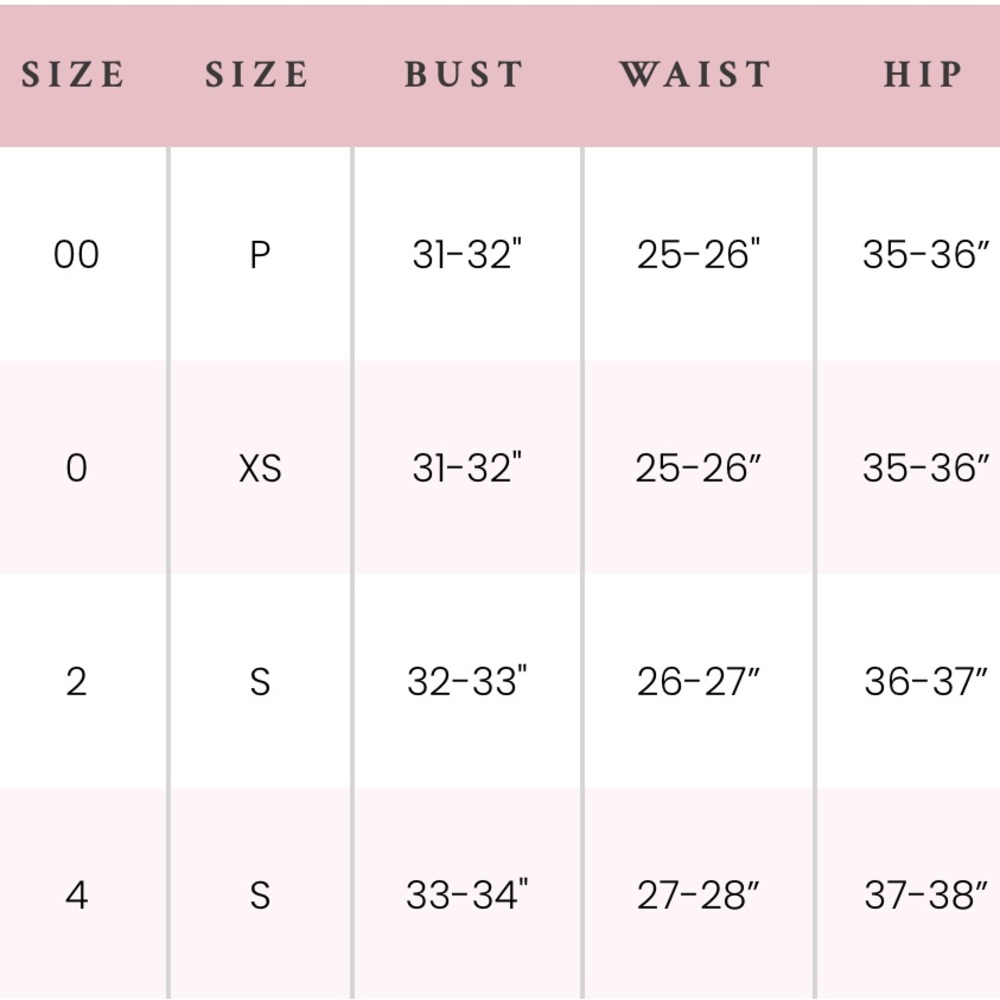The height and width of the screenshot is (1000, 1000).
Task: Select the numeric size 4 cell
Action: point(77,895)
